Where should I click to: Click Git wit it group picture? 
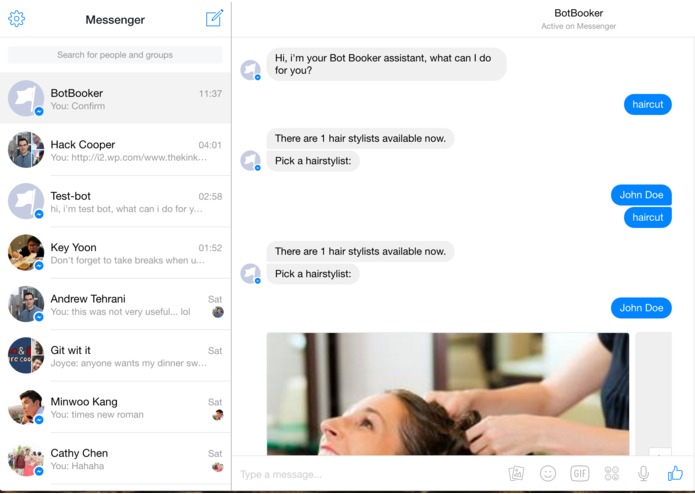tap(26, 355)
